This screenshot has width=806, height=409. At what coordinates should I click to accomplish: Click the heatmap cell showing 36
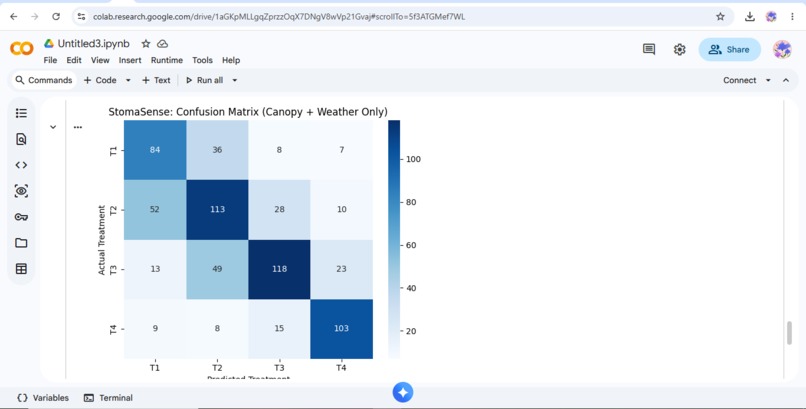[217, 150]
